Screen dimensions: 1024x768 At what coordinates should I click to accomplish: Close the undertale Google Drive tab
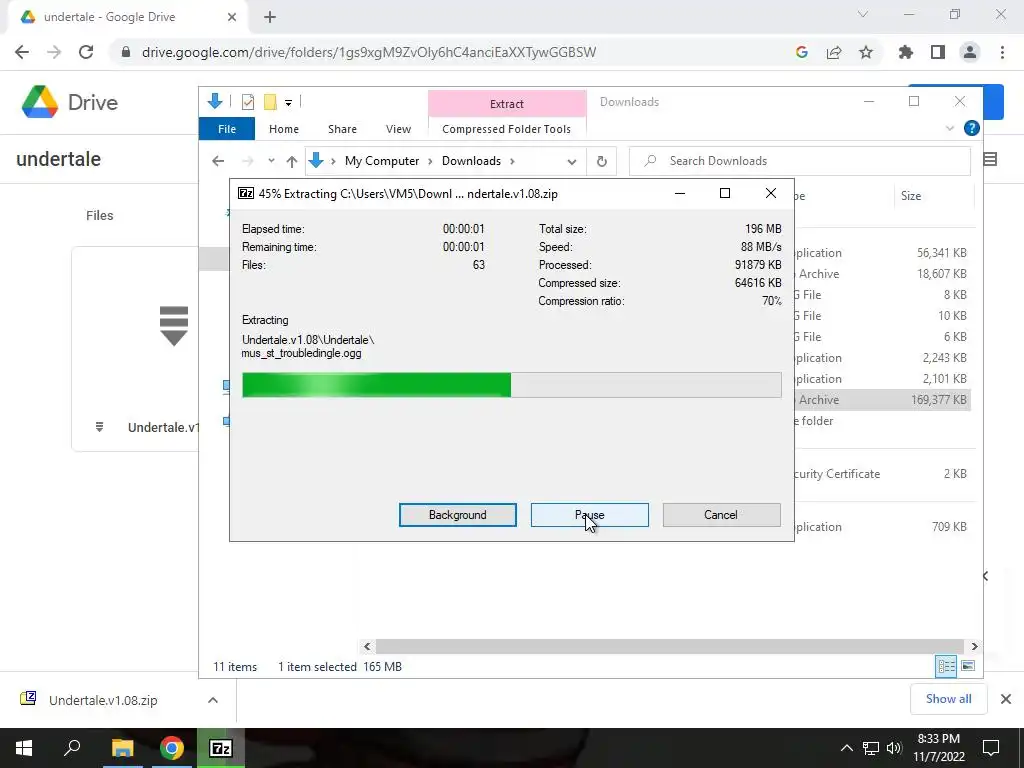pos(232,17)
